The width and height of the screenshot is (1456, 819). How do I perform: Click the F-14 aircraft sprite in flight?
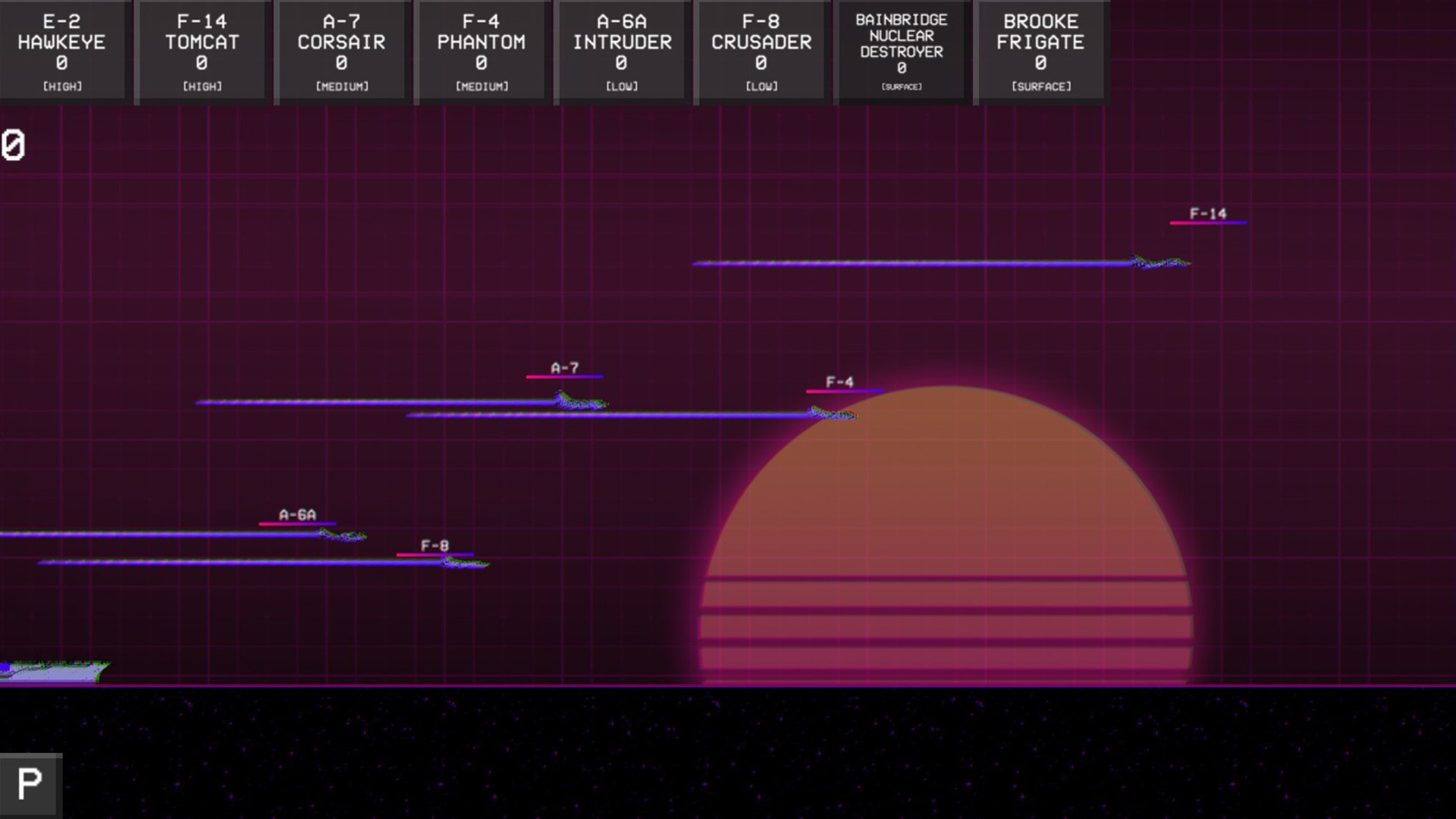(x=1160, y=262)
